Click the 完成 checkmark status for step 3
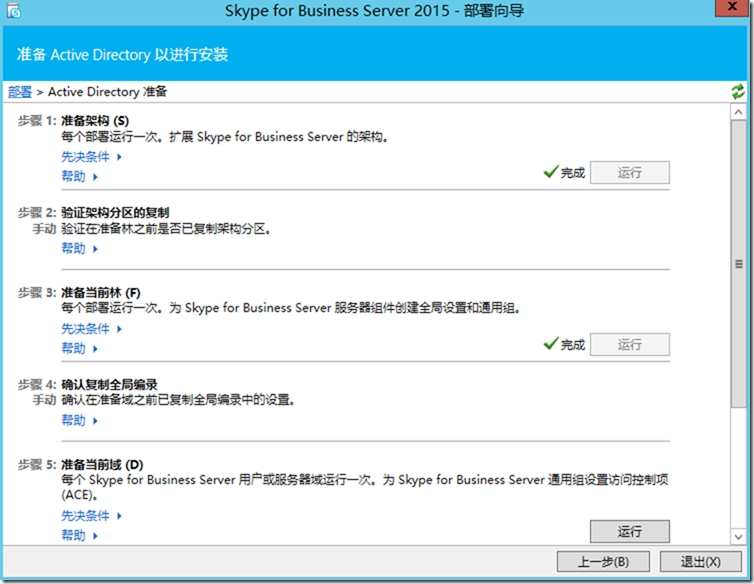The image size is (754, 584). pyautogui.click(x=564, y=344)
